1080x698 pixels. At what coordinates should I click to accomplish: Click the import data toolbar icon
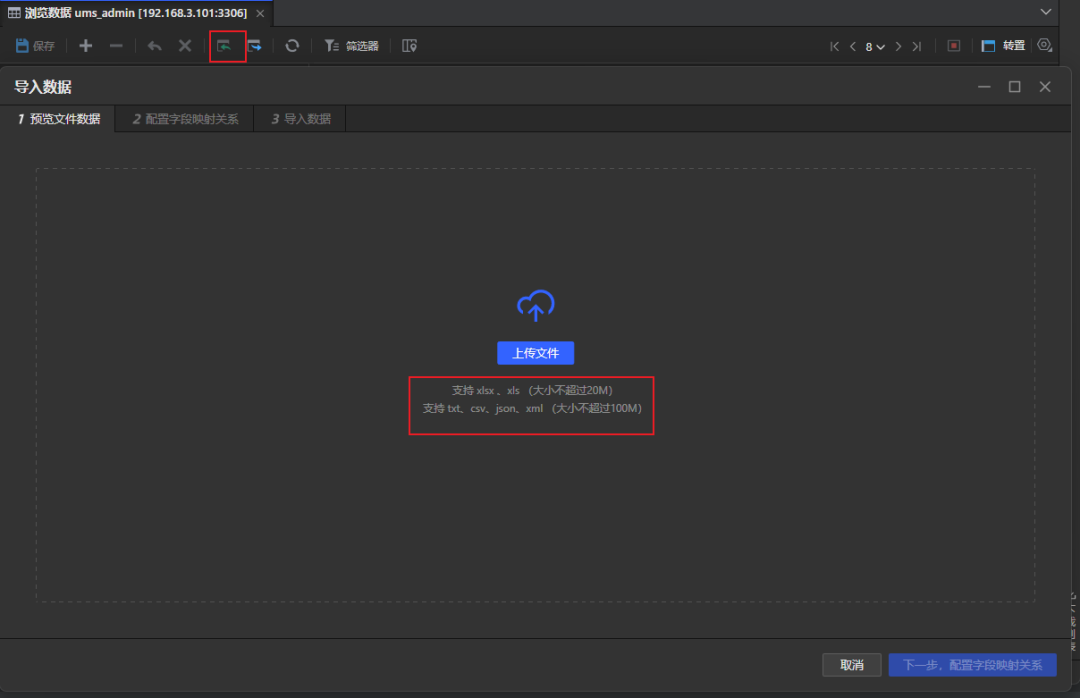[225, 46]
